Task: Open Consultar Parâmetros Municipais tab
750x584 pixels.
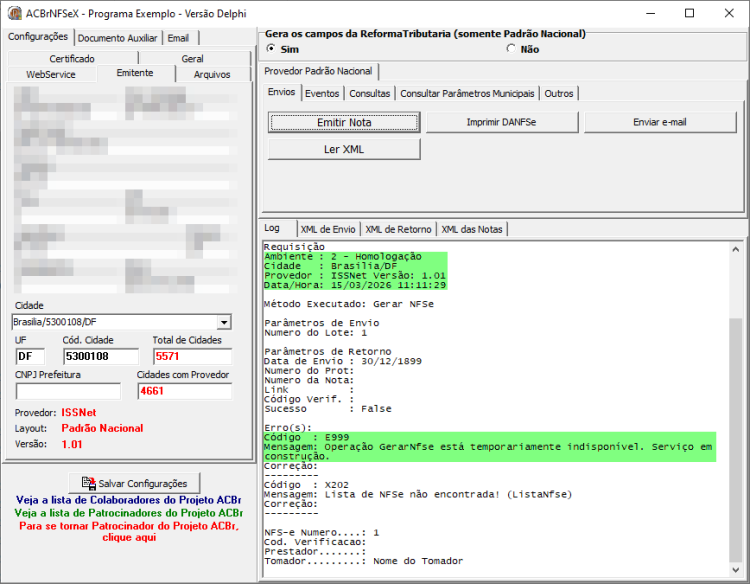Action: [467, 94]
